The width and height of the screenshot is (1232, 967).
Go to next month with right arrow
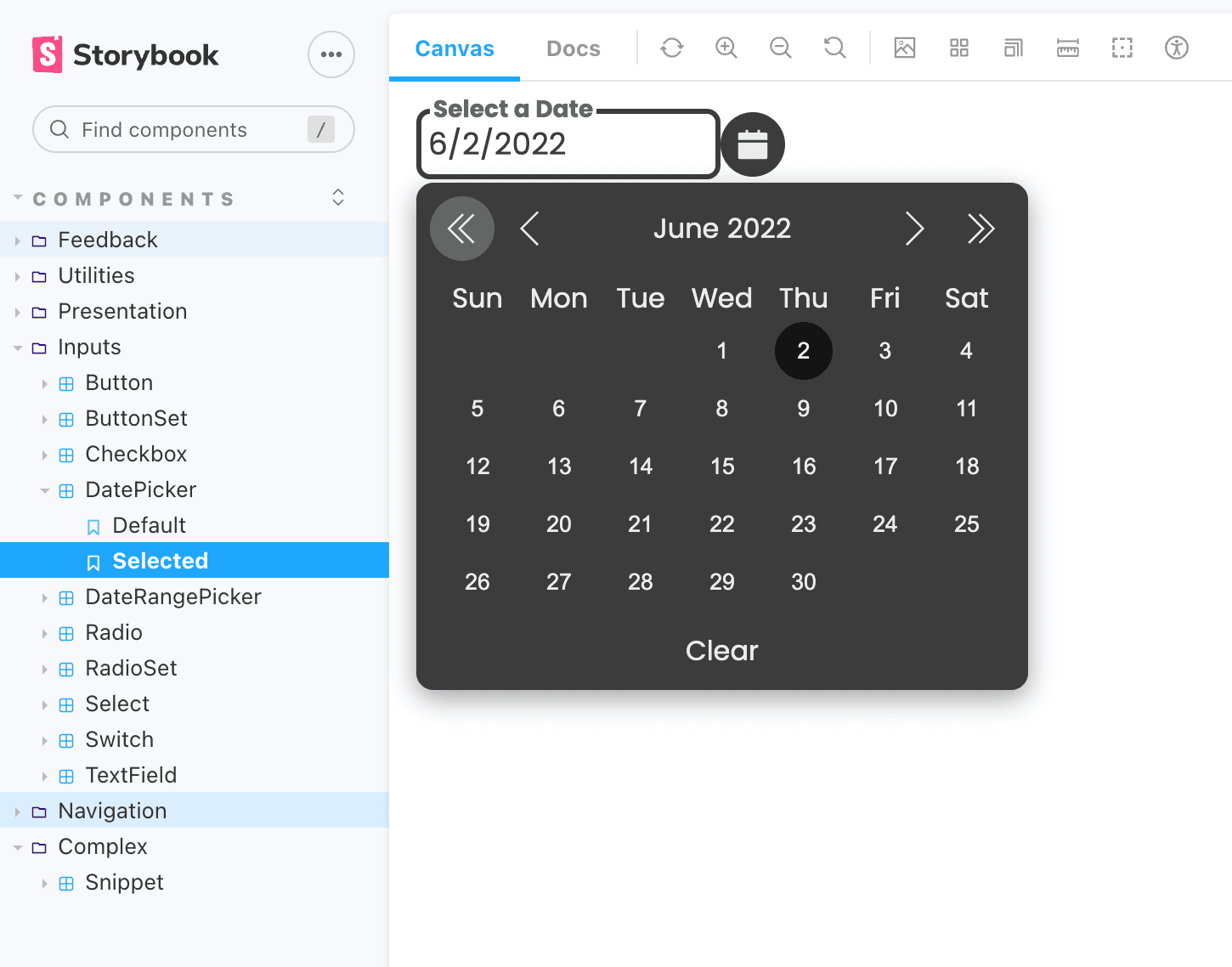(x=913, y=229)
